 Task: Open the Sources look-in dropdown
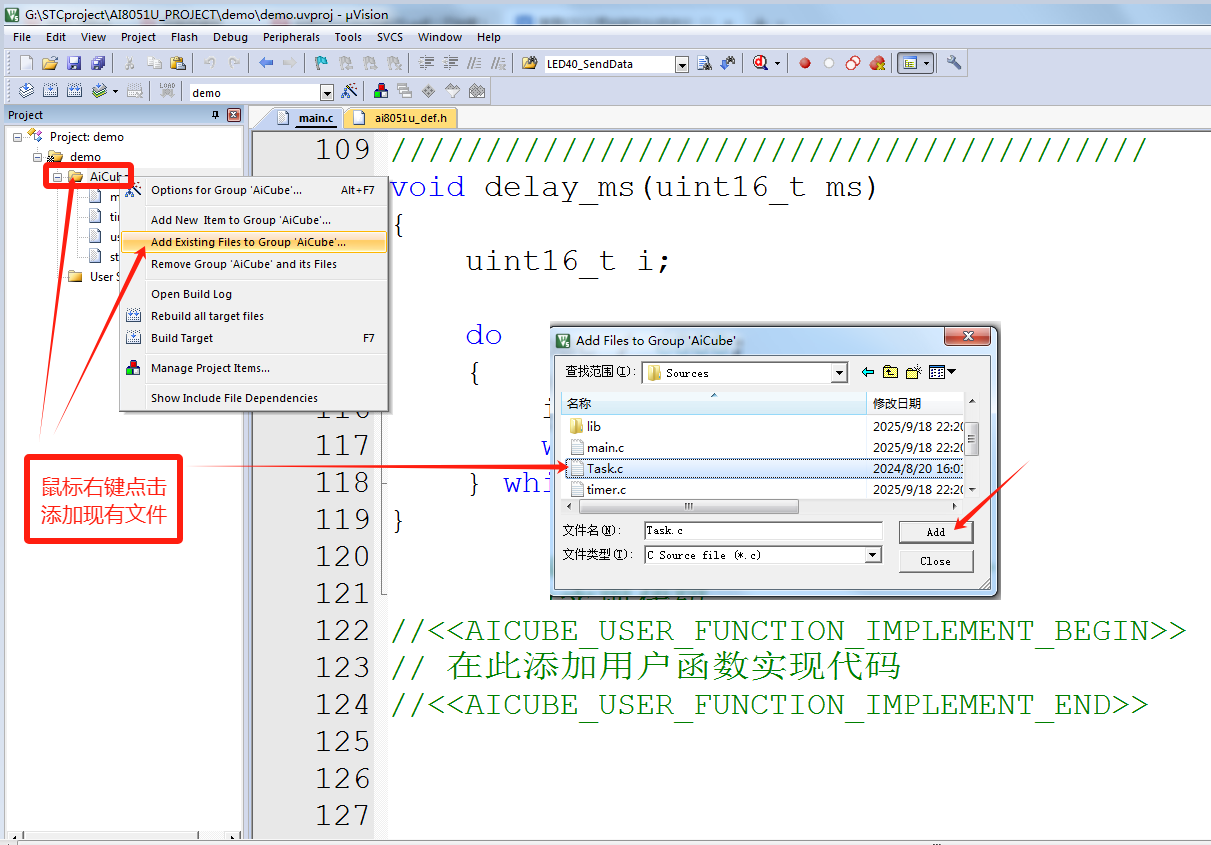point(839,373)
